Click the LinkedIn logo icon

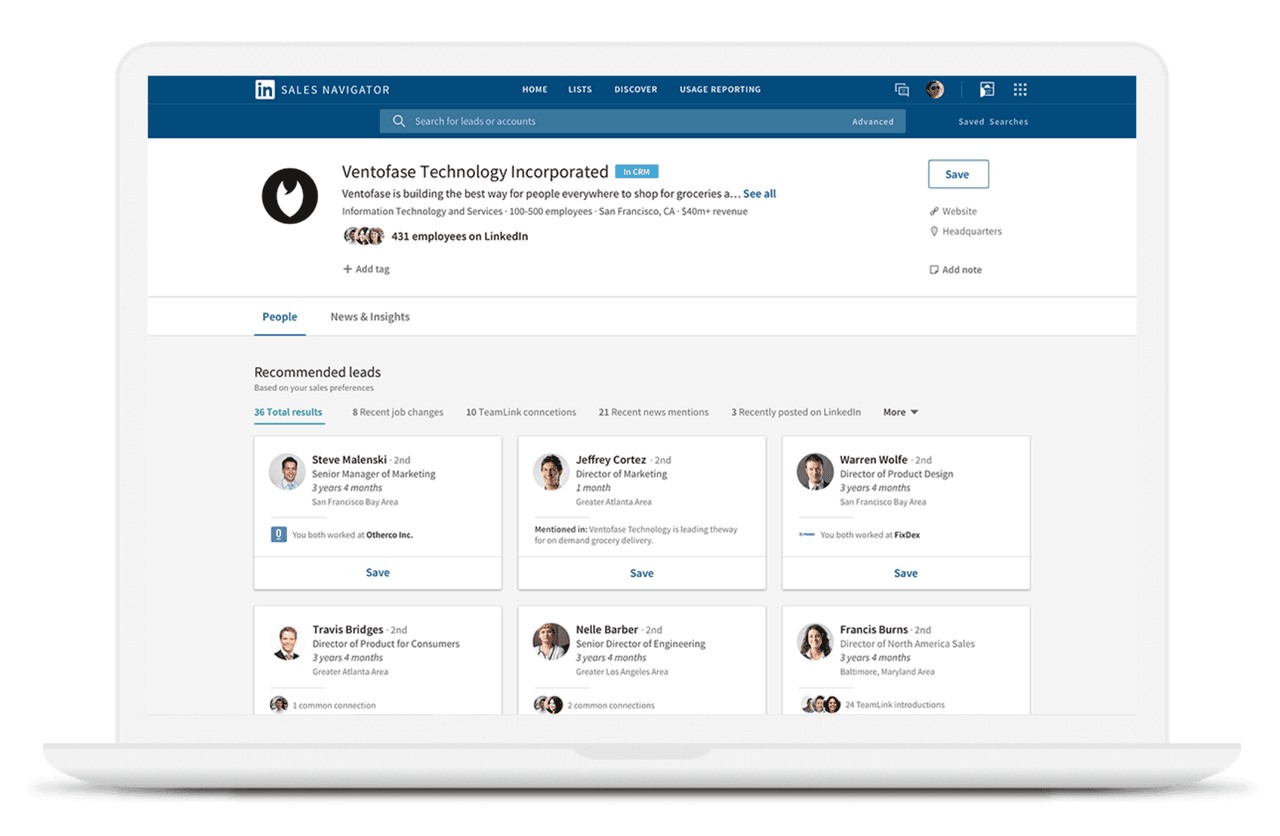(265, 90)
